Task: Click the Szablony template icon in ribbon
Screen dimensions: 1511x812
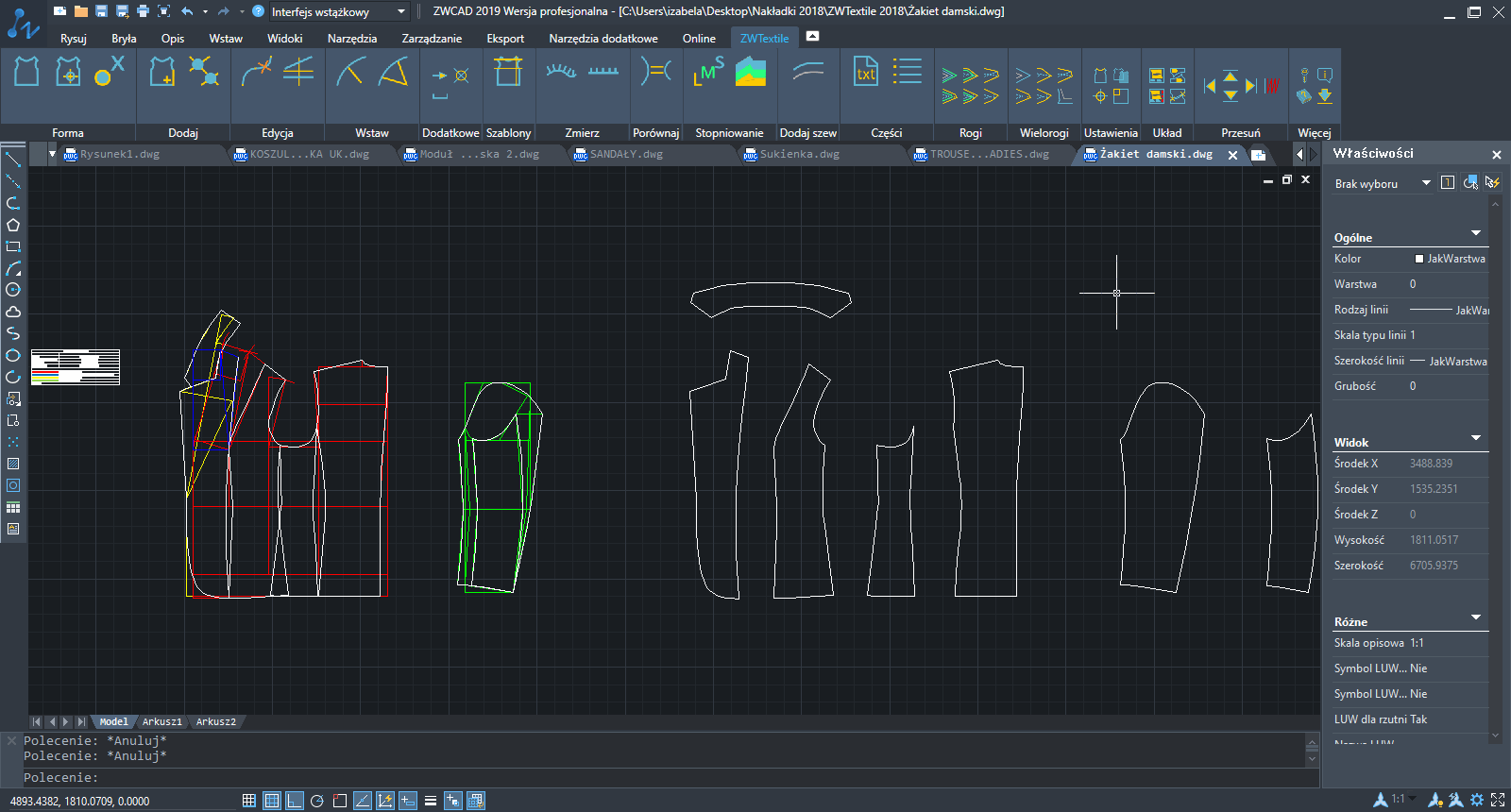Action: click(x=508, y=73)
